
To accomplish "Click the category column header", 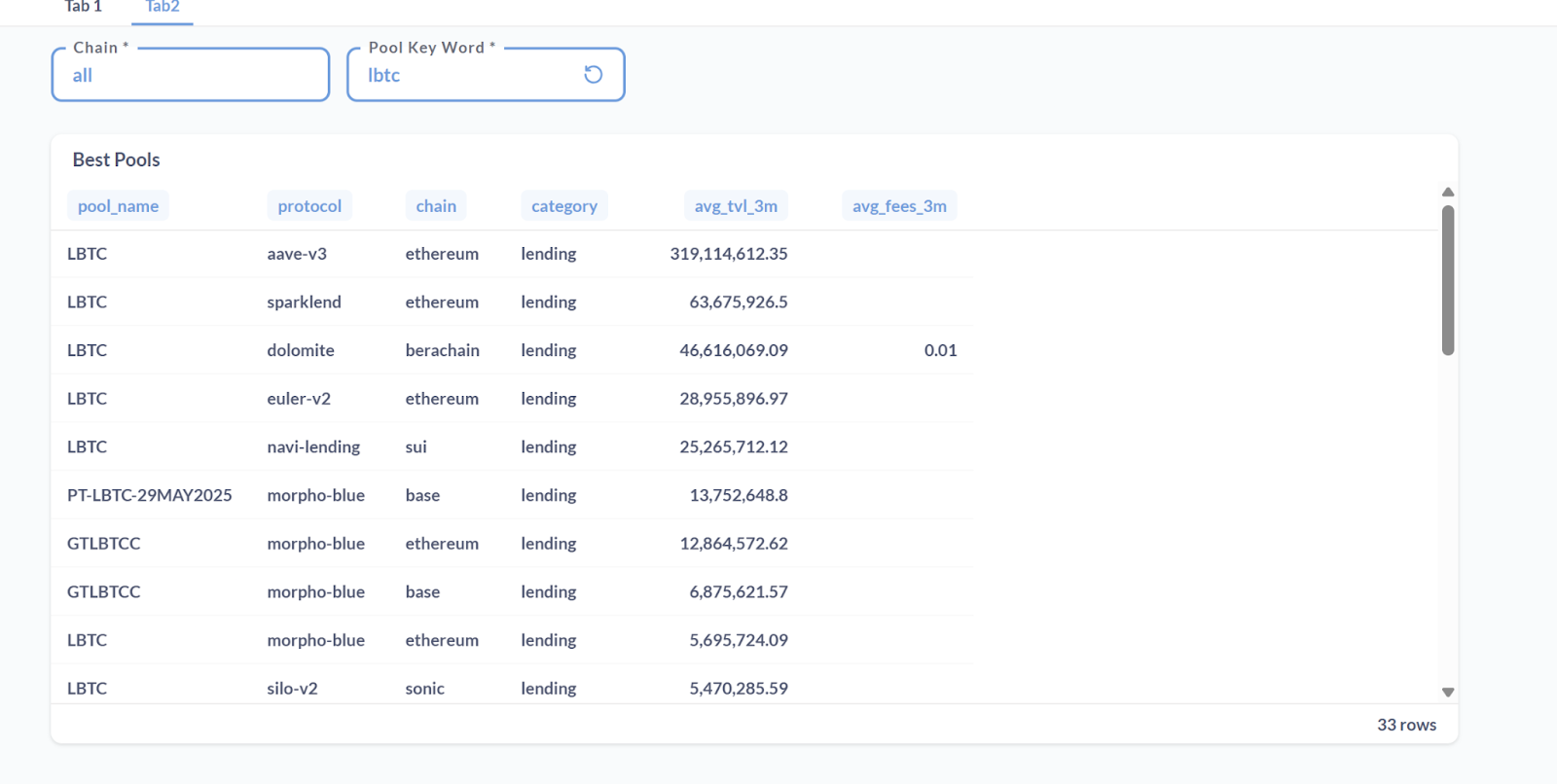I will (x=564, y=206).
